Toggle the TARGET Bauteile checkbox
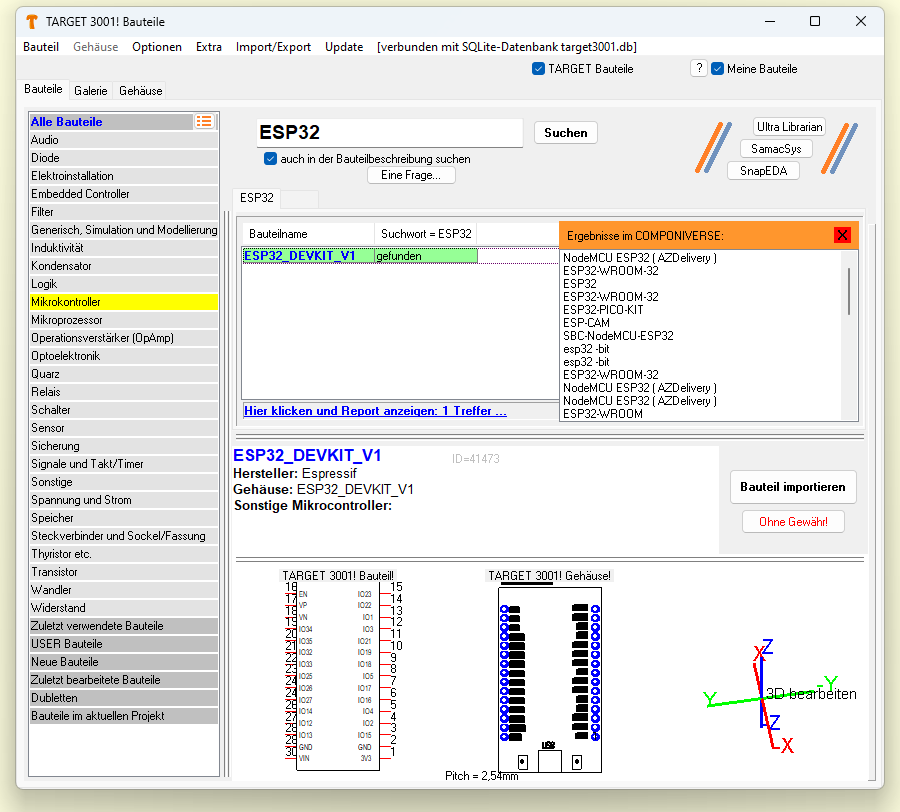Screen dimensions: 900x812 pyautogui.click(x=538, y=69)
